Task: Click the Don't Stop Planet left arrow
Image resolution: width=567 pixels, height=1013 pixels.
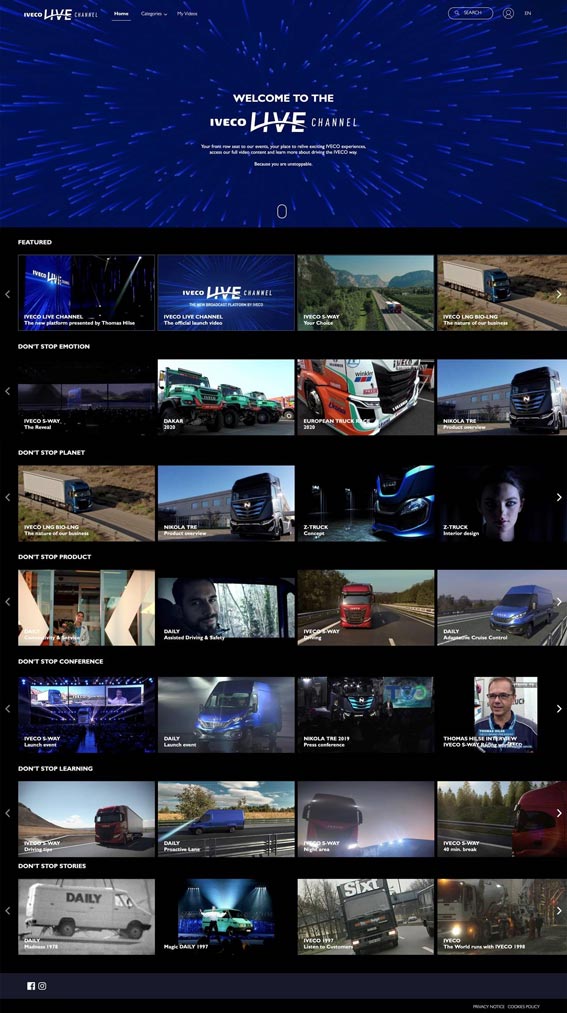Action: pyautogui.click(x=8, y=497)
